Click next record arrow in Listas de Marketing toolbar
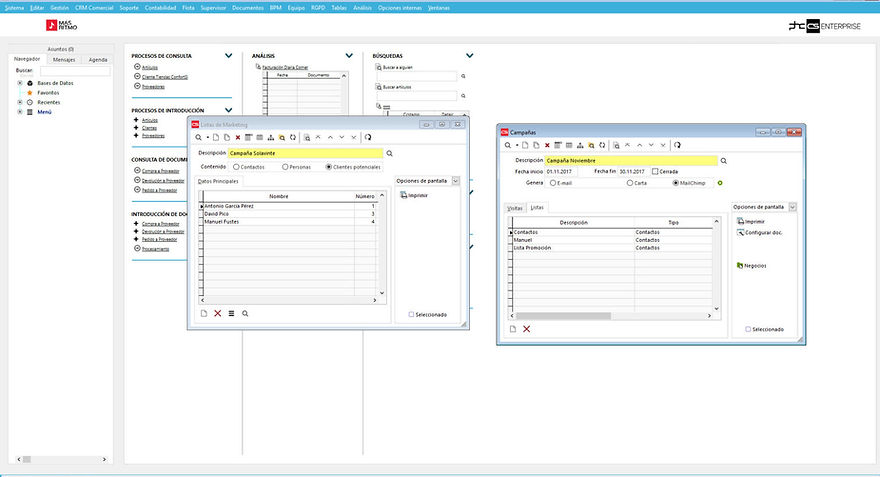 click(x=341, y=137)
